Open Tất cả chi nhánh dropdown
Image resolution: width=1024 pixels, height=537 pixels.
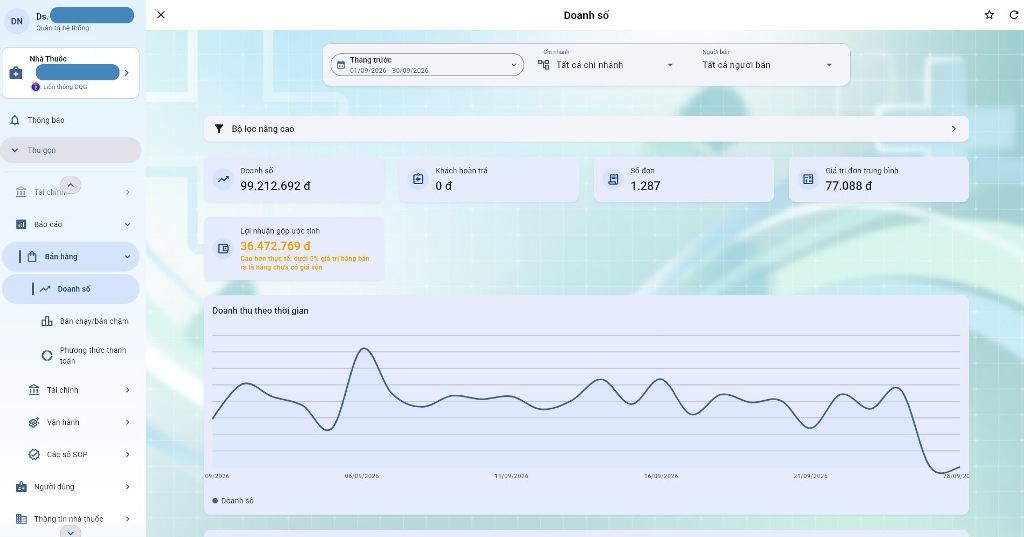click(x=605, y=65)
